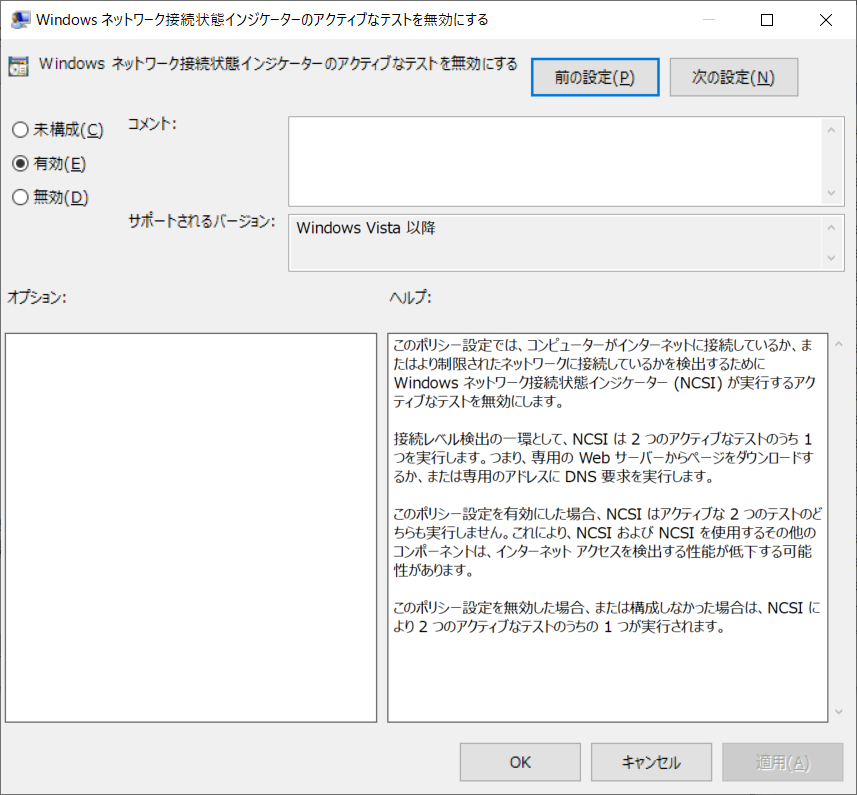This screenshot has height=795, width=857.
Task: Click scroll down arrow in supported version box
Action: [831, 257]
